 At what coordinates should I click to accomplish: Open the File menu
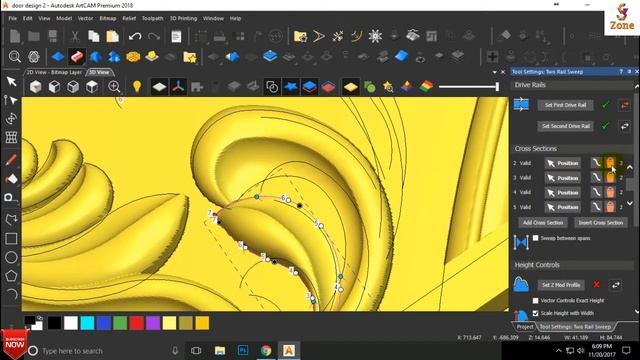pyautogui.click(x=13, y=18)
